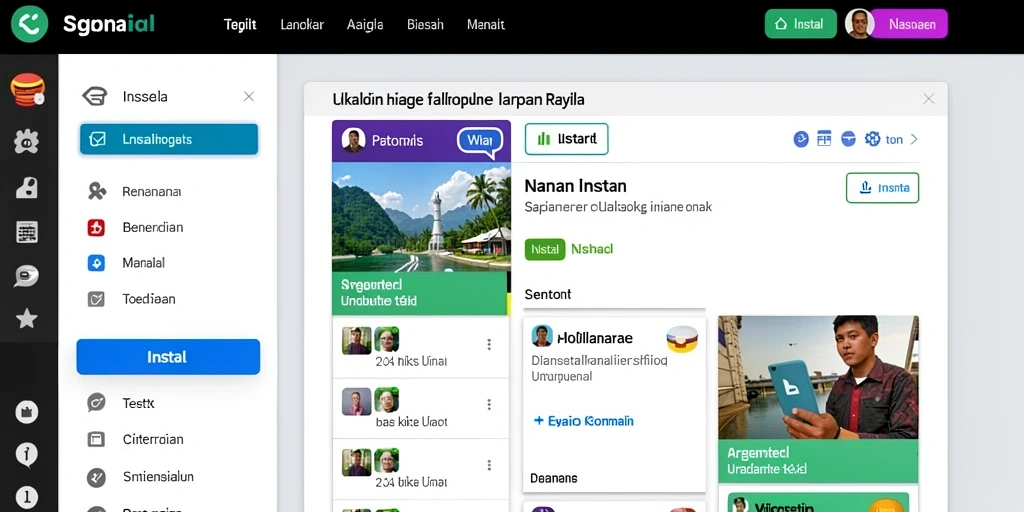Click the calendar grid icon in card toolbar
This screenshot has width=1024, height=512.
(x=824, y=138)
